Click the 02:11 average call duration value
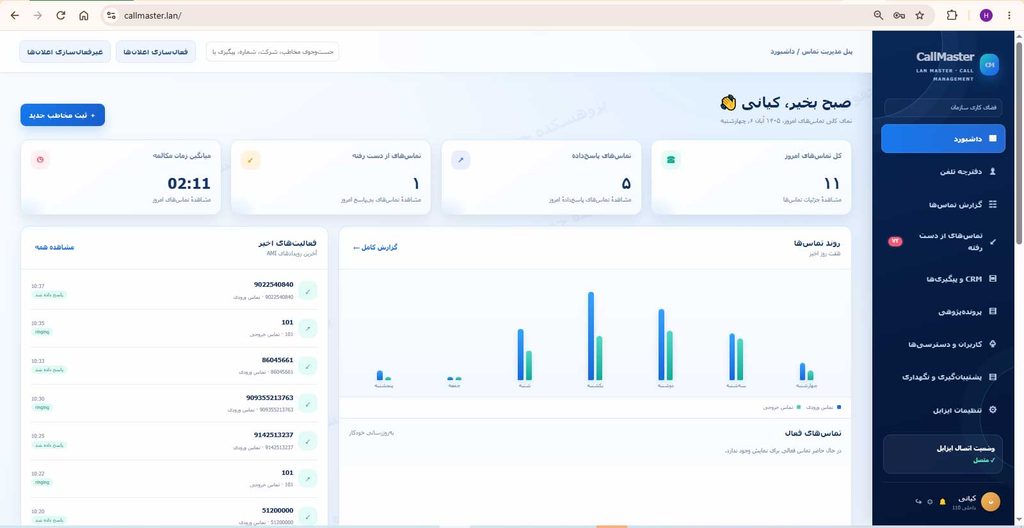 pos(189,184)
